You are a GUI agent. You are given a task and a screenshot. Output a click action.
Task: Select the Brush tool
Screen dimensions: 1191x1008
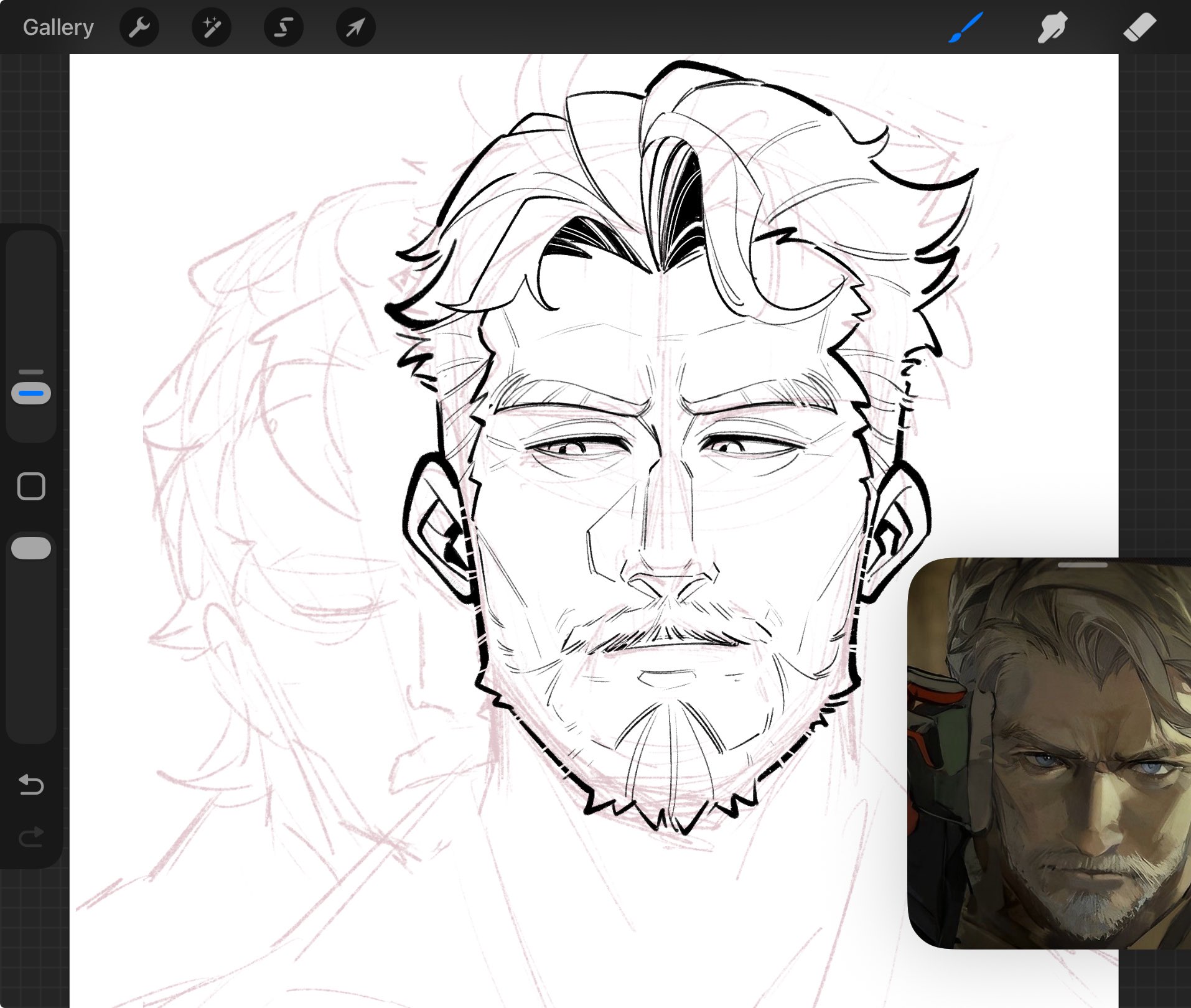point(965,27)
